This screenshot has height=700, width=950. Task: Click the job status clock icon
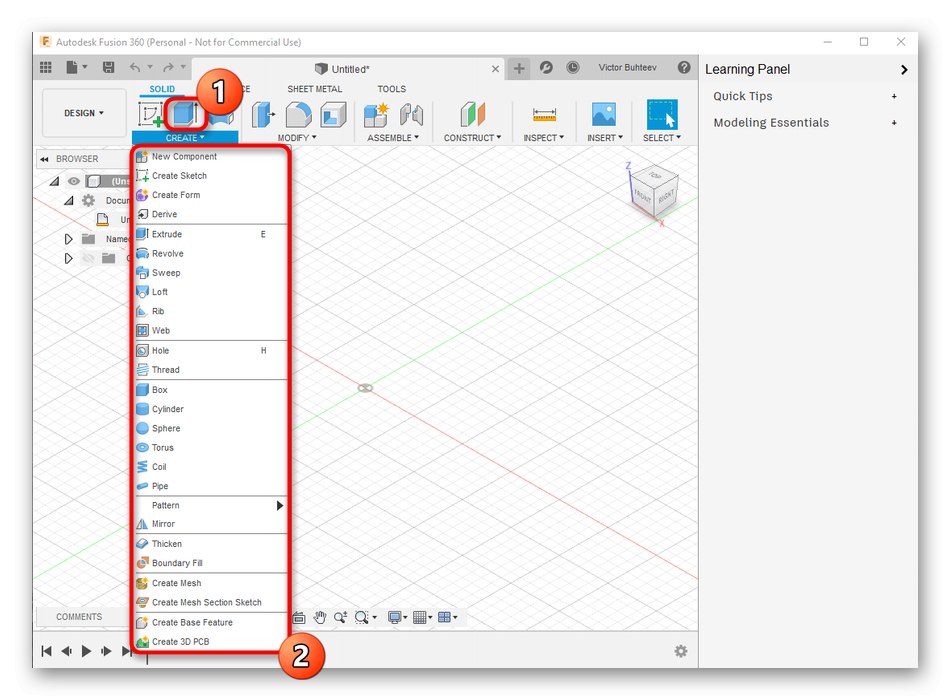pyautogui.click(x=573, y=67)
